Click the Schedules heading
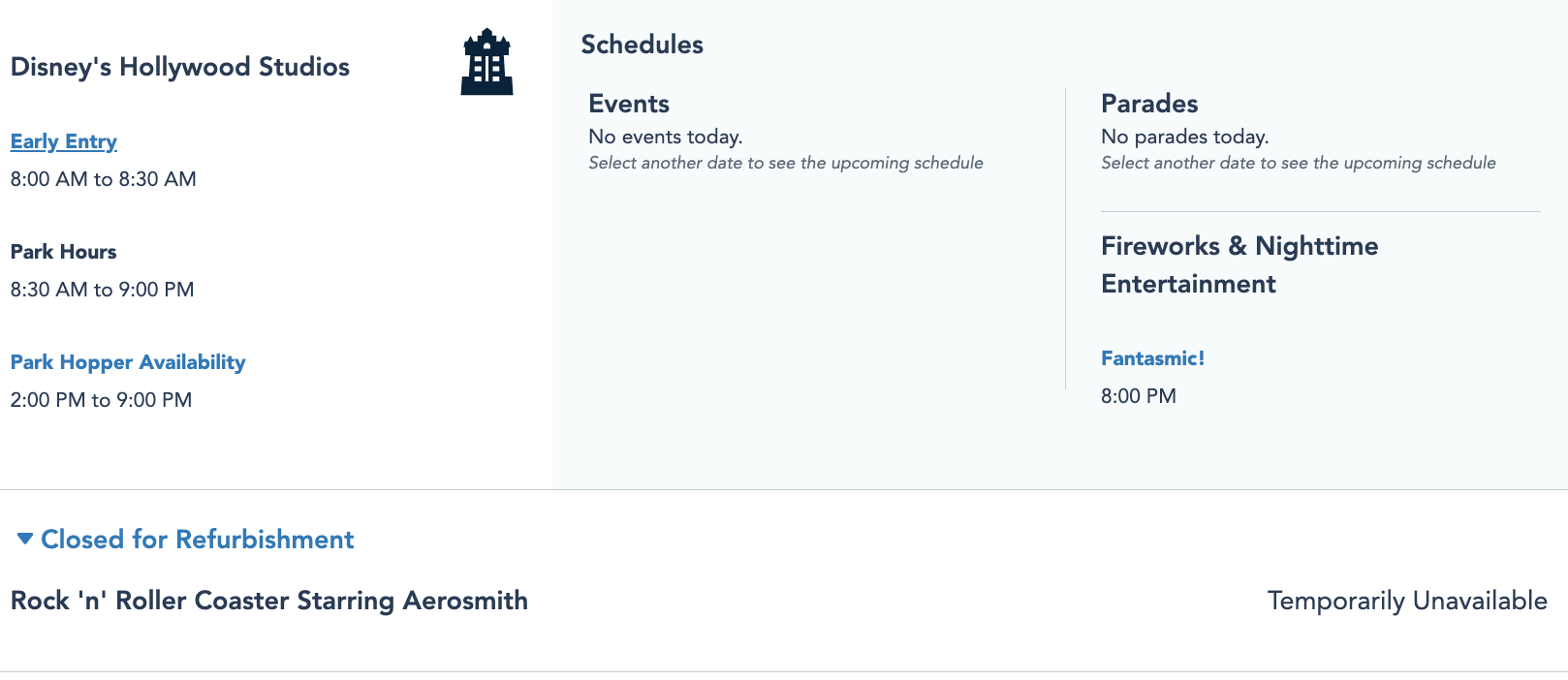Image resolution: width=1568 pixels, height=680 pixels. pos(643,45)
